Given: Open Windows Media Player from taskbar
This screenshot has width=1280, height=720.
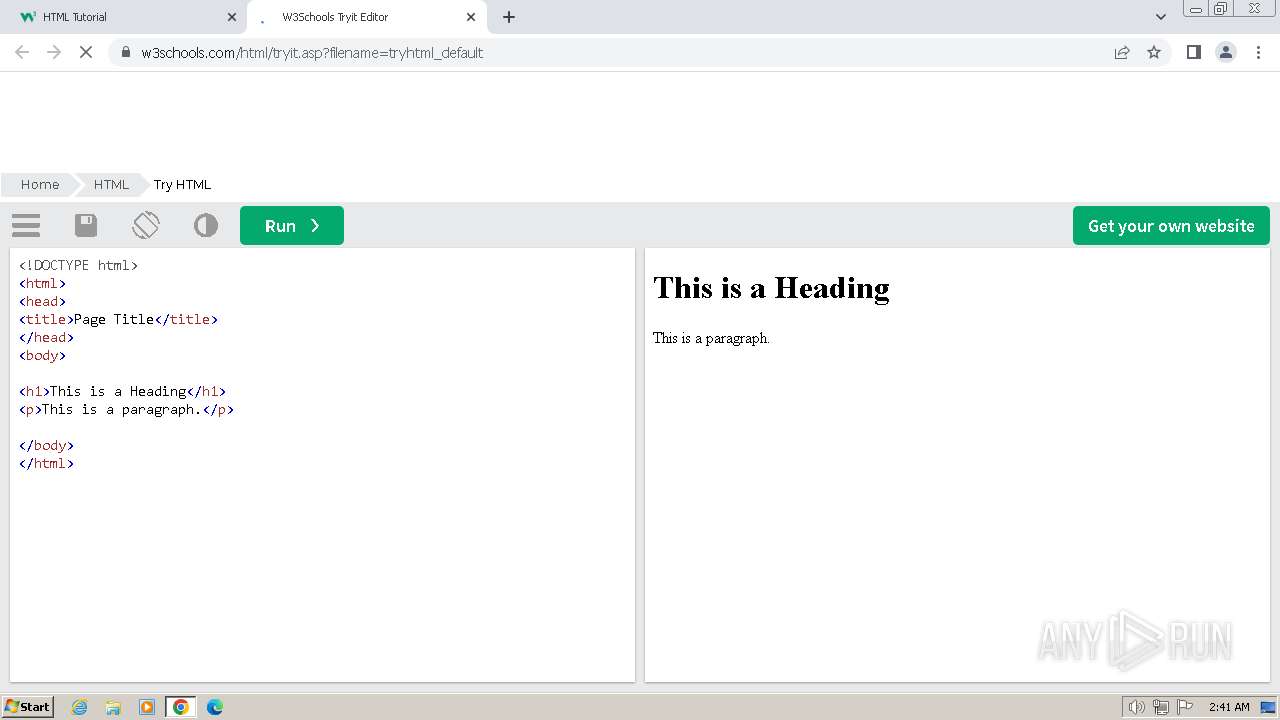Looking at the screenshot, I should pyautogui.click(x=147, y=707).
